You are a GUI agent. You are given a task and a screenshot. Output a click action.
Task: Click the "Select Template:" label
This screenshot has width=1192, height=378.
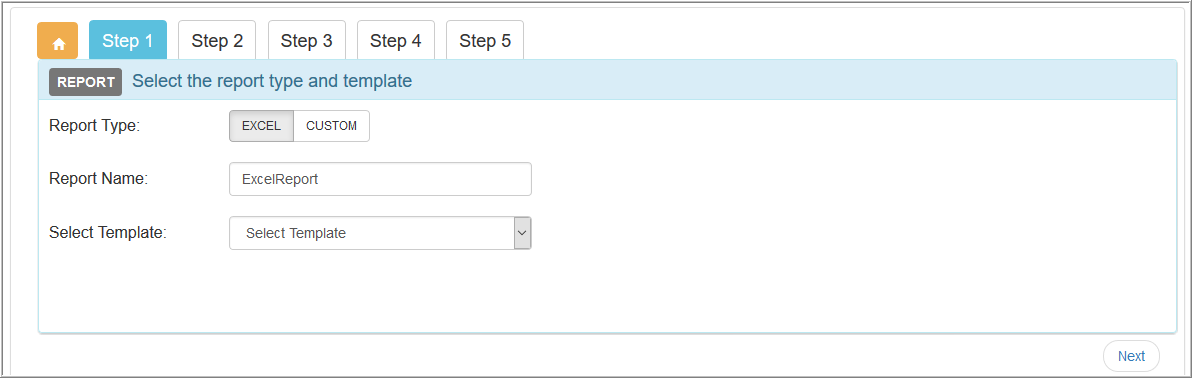pyautogui.click(x=108, y=233)
